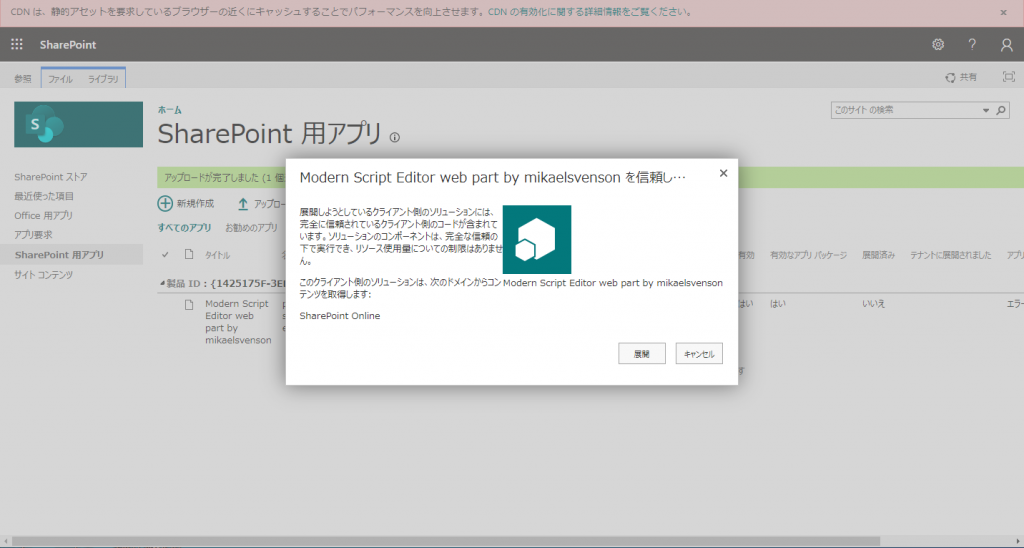Click the 展開 deploy button
Screen dimensions: 1024x548
click(642, 353)
